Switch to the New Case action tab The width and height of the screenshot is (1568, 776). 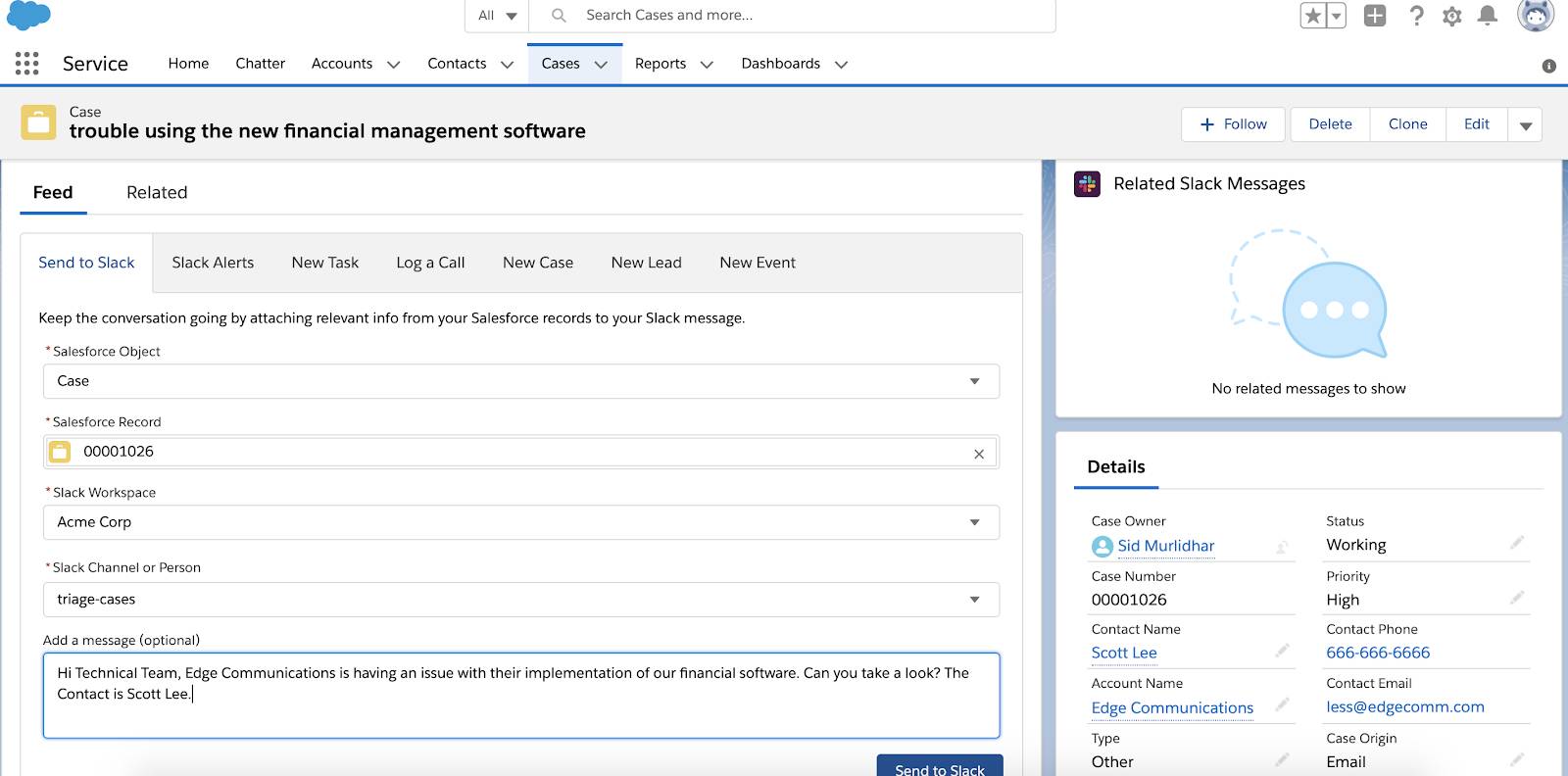point(538,263)
